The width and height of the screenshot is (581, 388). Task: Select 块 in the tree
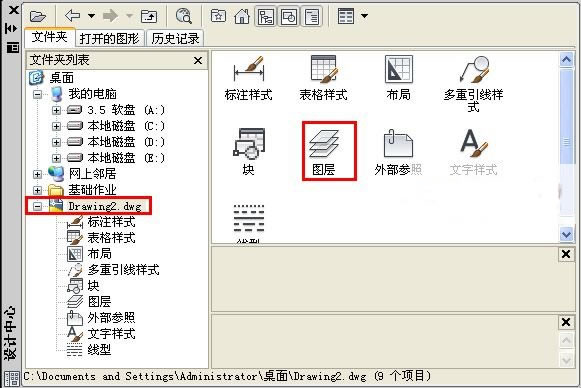click(x=93, y=286)
